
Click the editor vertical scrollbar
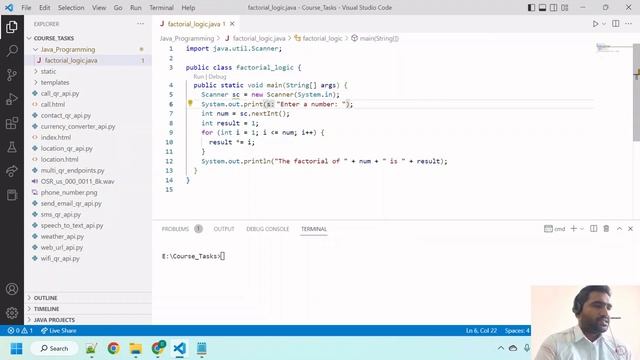coord(636,94)
